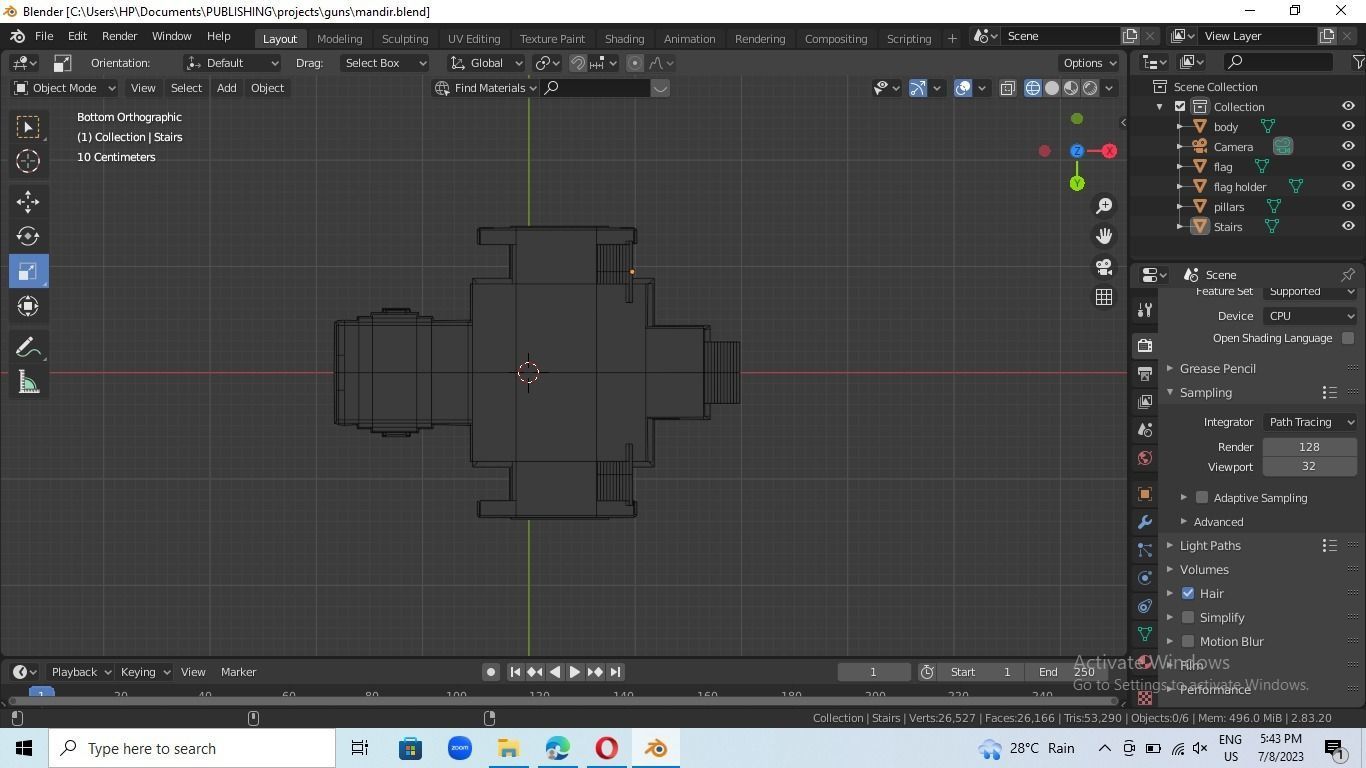This screenshot has width=1366, height=768.
Task: Open the Scene properties tab
Action: [x=1145, y=429]
